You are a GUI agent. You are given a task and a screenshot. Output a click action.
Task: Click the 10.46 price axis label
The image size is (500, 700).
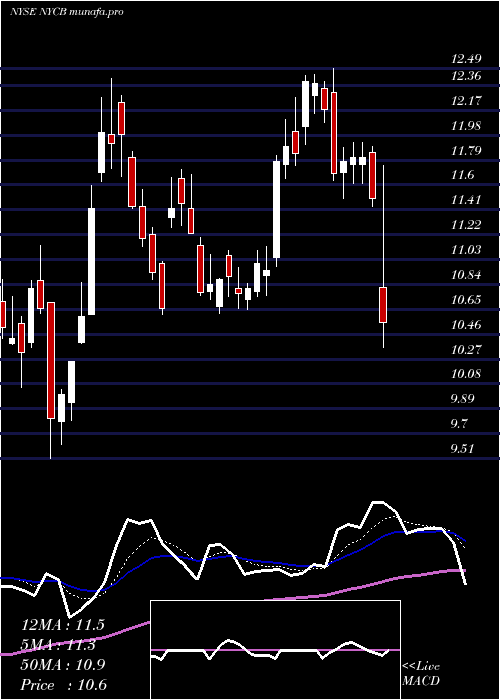coord(466,325)
